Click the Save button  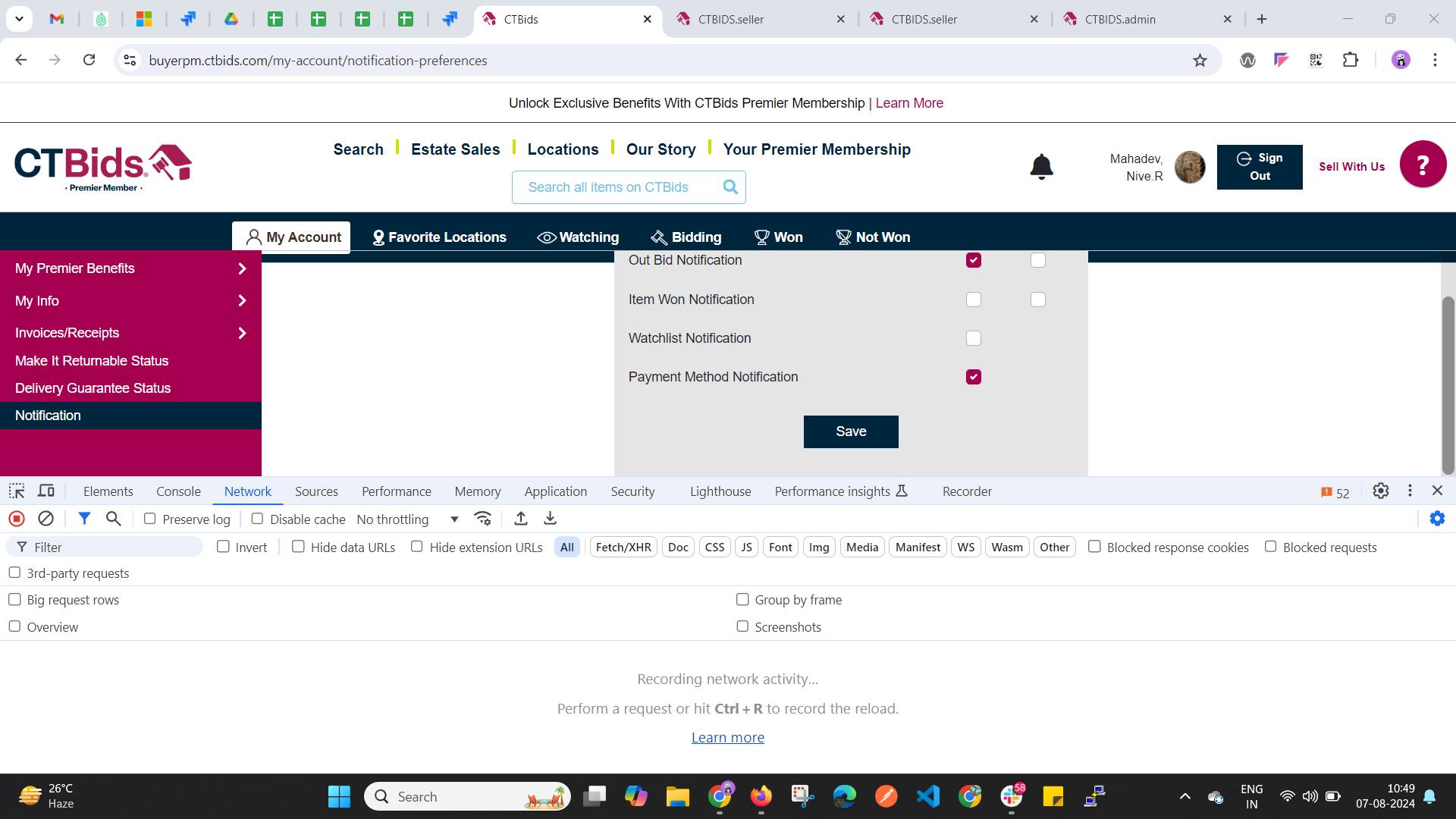click(x=851, y=431)
